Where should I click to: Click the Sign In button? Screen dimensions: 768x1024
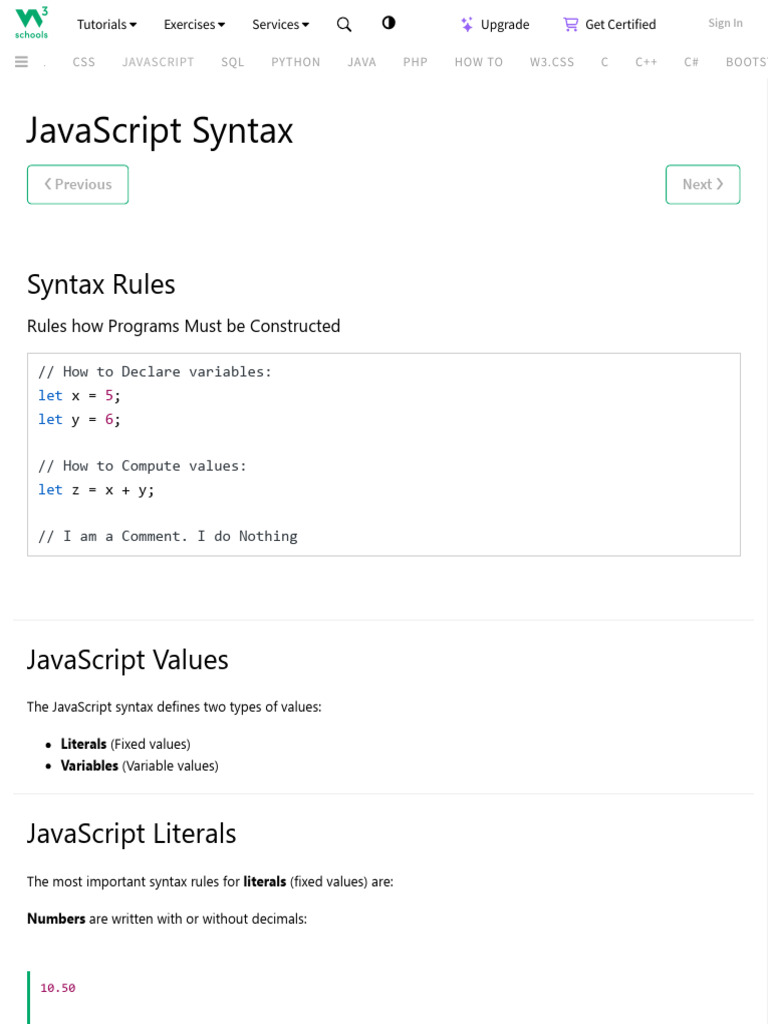(x=725, y=23)
